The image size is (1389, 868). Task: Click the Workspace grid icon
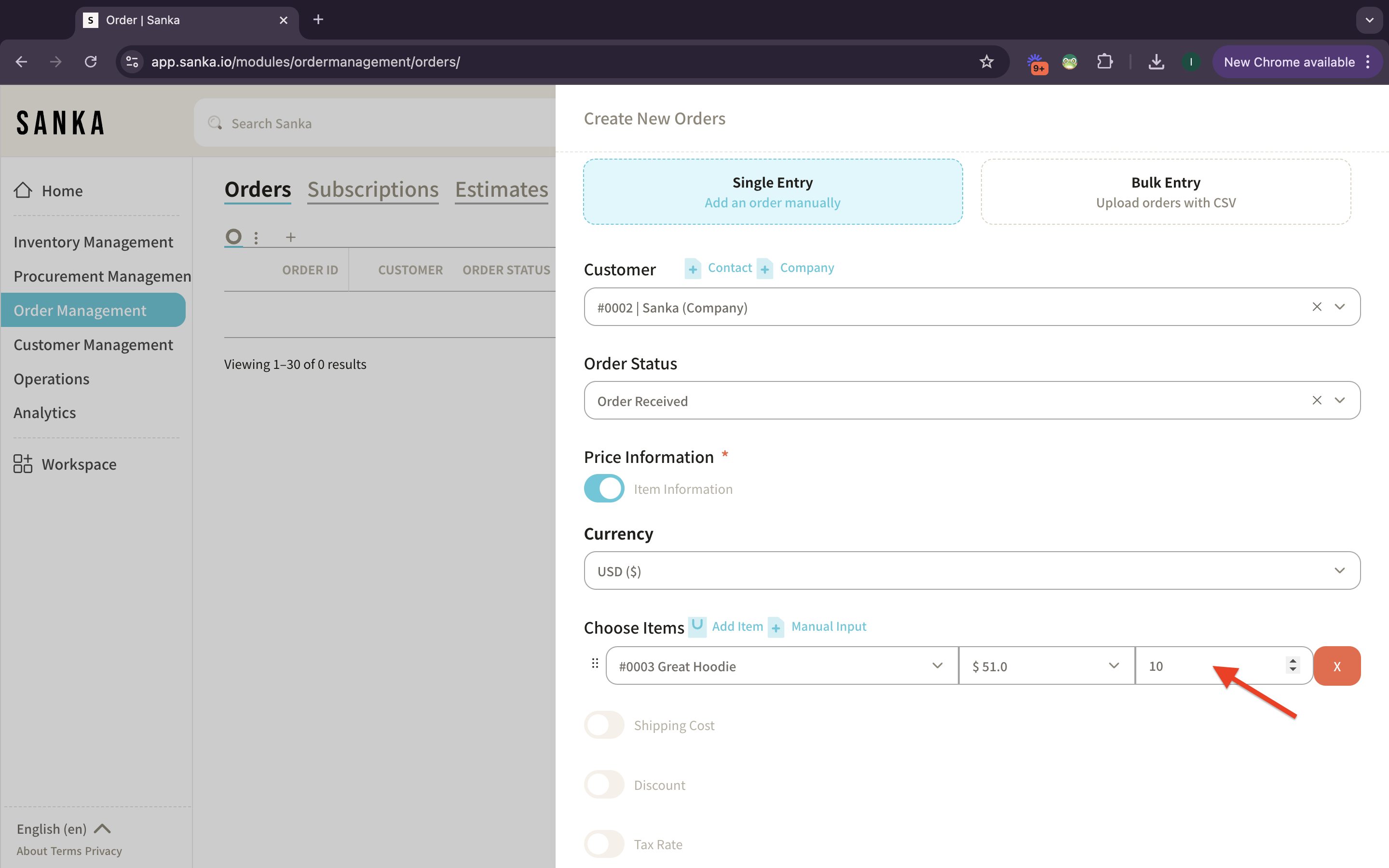(23, 464)
